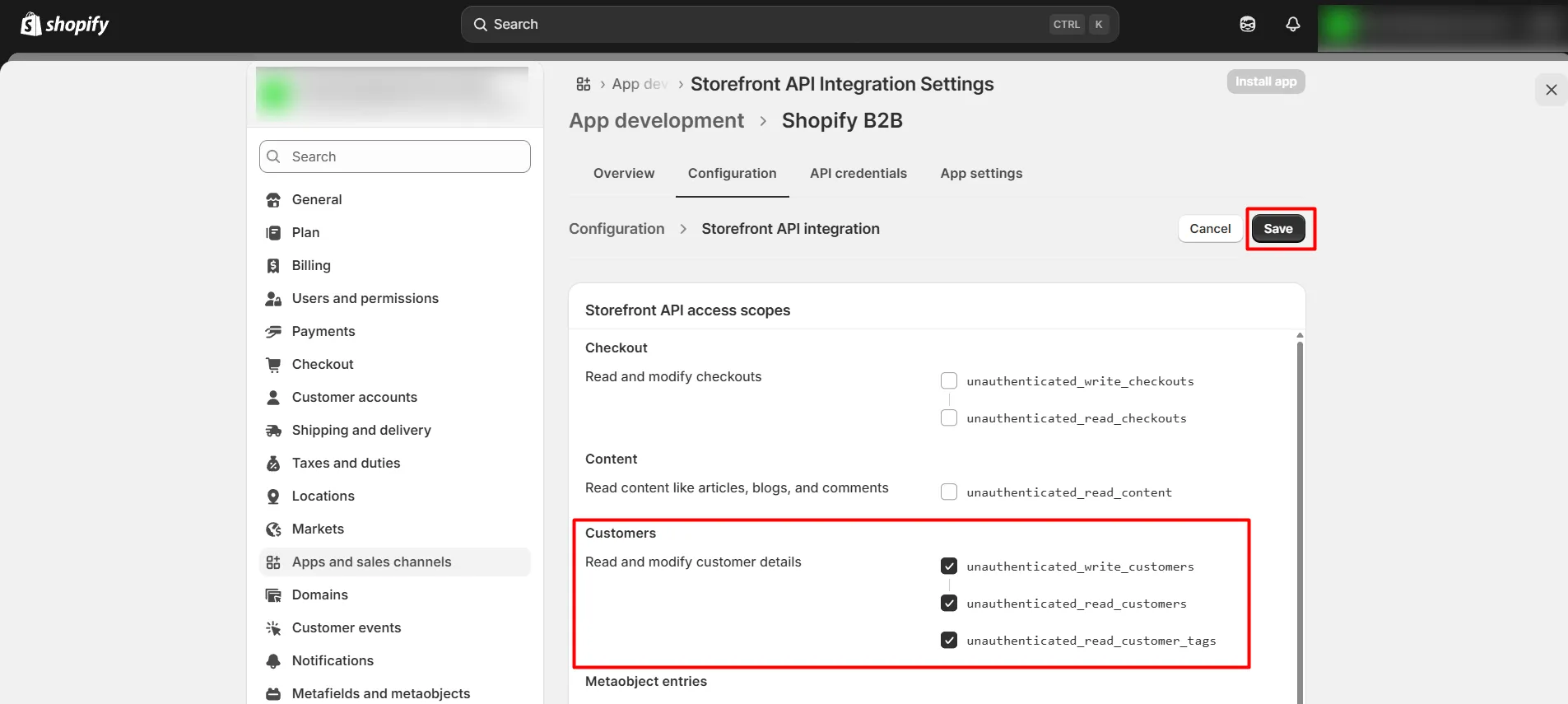Click the Apps and sales channels icon
Image resolution: width=1568 pixels, height=704 pixels.
tap(273, 562)
